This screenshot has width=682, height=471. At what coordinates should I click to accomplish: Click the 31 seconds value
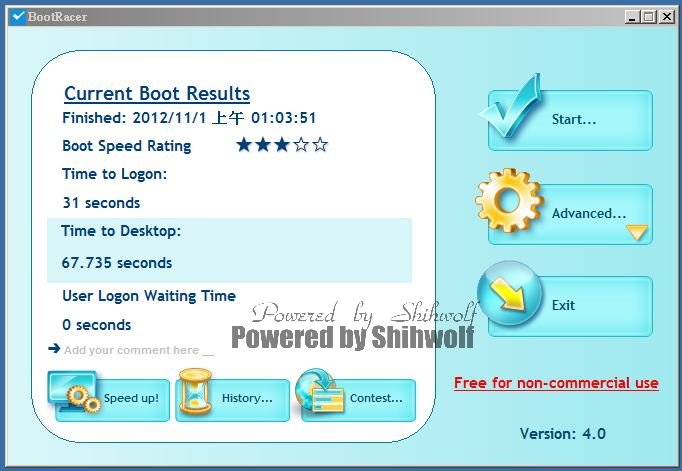[101, 203]
